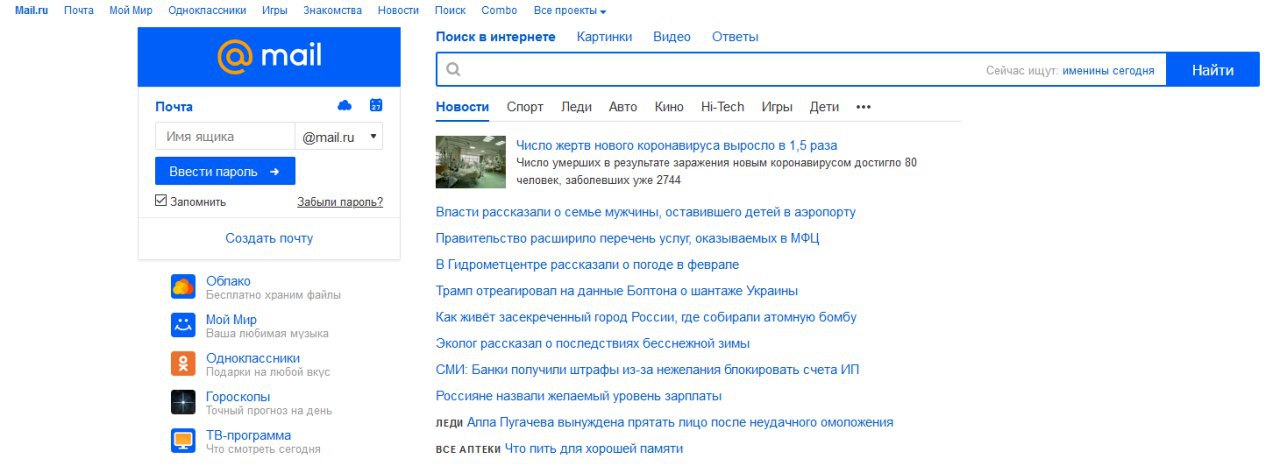Open Поиск in top navigation bar
This screenshot has width=1280, height=466.
coord(451,10)
